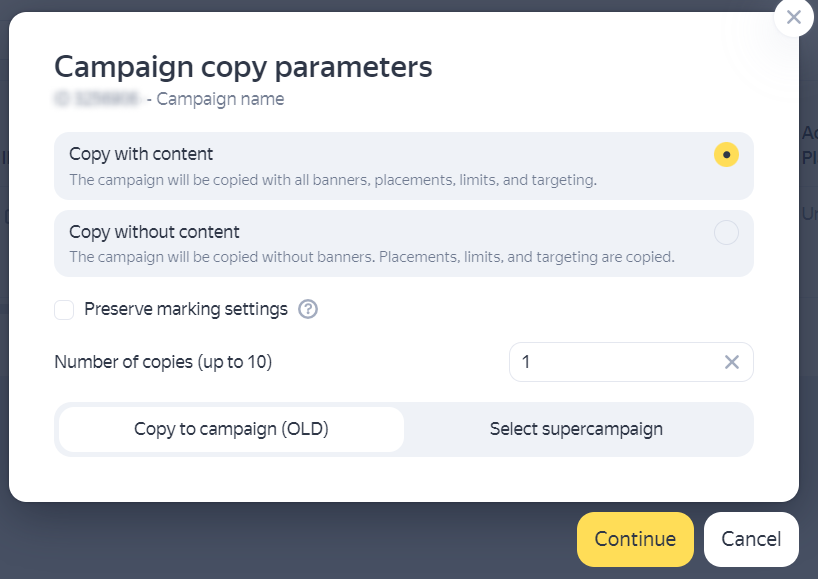
Task: Click the 'copied without banners' description text
Action: [x=371, y=257]
